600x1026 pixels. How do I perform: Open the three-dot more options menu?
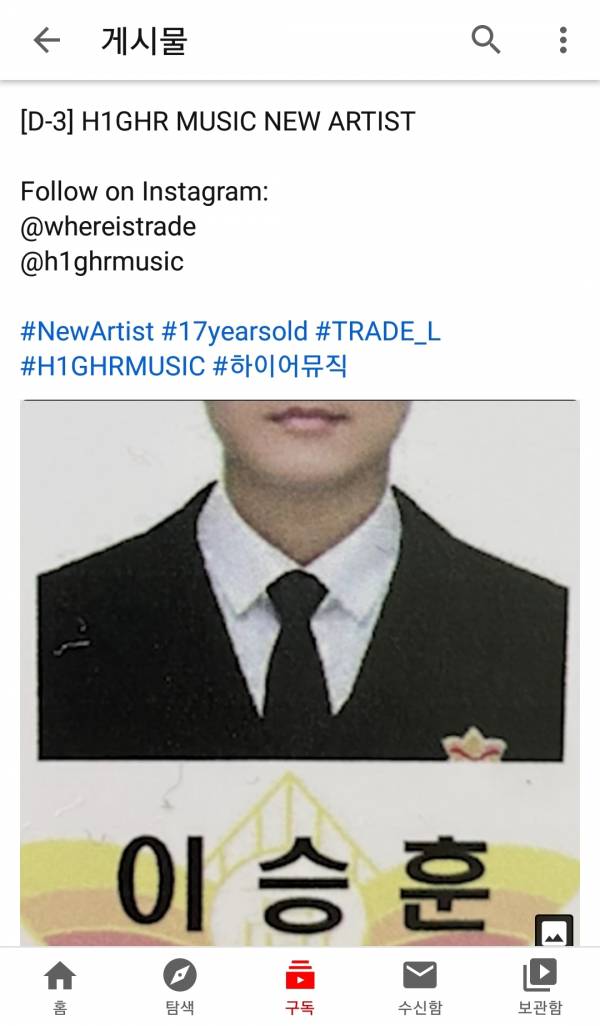563,41
